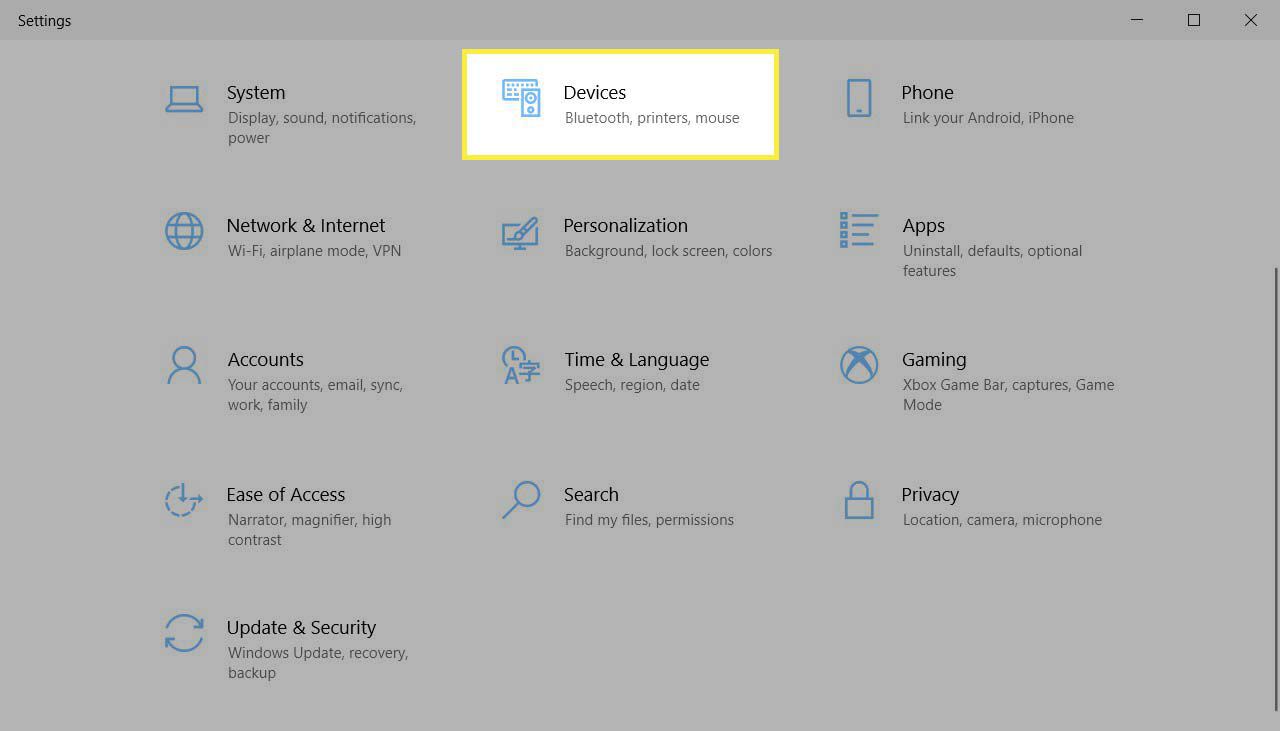Click the Update & Security arrows icon
Image resolution: width=1280 pixels, height=731 pixels.
pyautogui.click(x=184, y=633)
